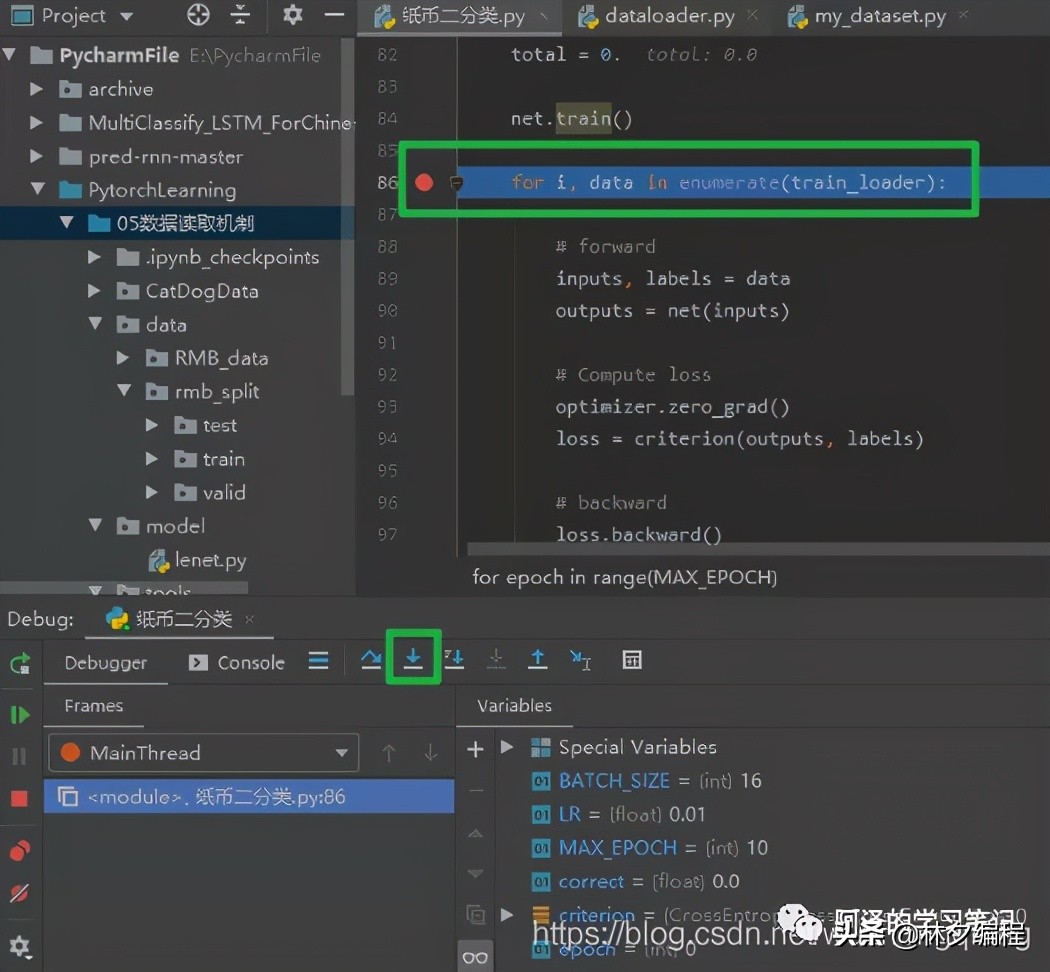Select the module frame at line 86
The width and height of the screenshot is (1050, 972).
point(248,797)
